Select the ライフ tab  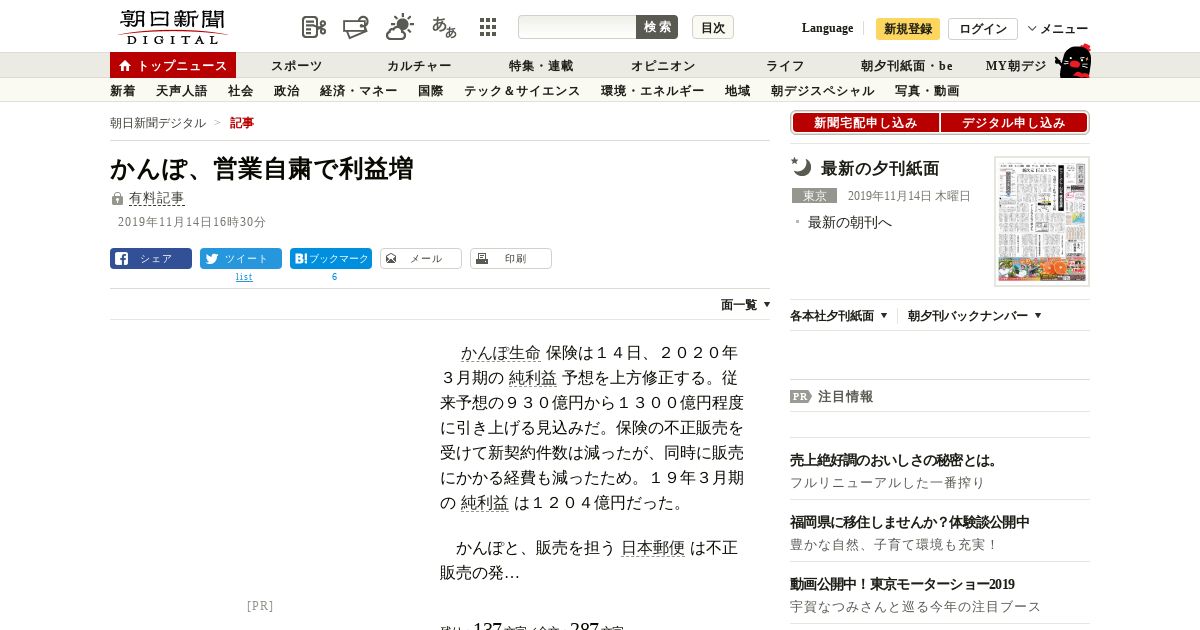[x=785, y=65]
